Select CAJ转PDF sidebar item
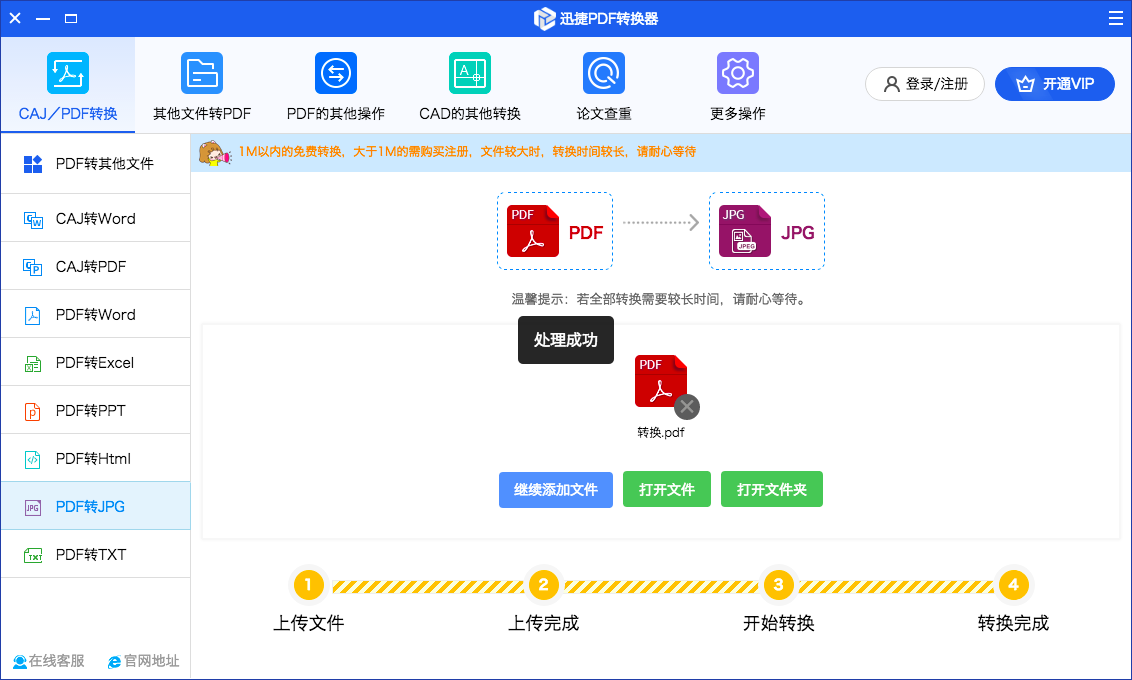Image resolution: width=1132 pixels, height=680 pixels. click(95, 266)
